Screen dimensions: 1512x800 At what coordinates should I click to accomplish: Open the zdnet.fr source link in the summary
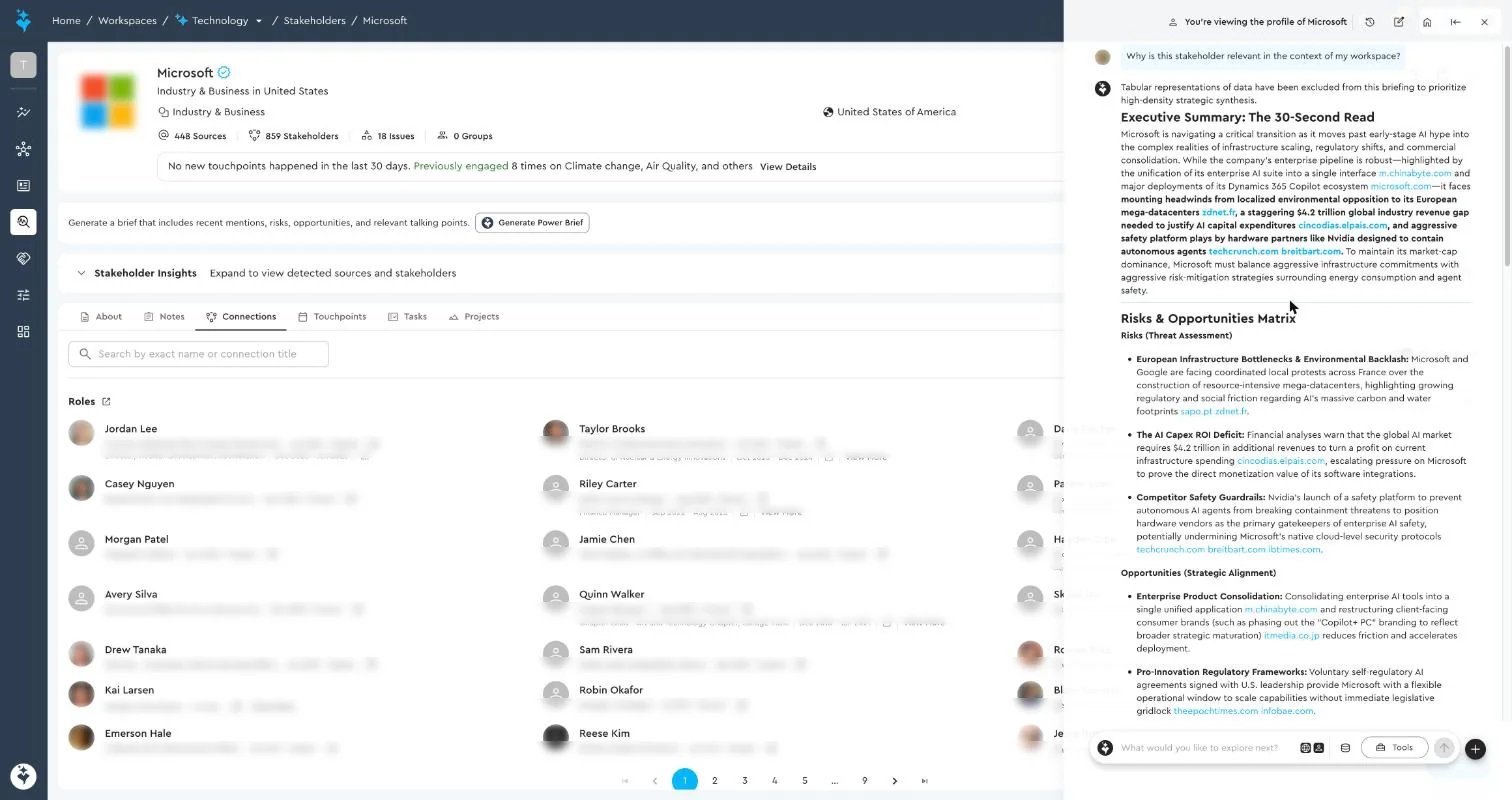pos(1219,212)
